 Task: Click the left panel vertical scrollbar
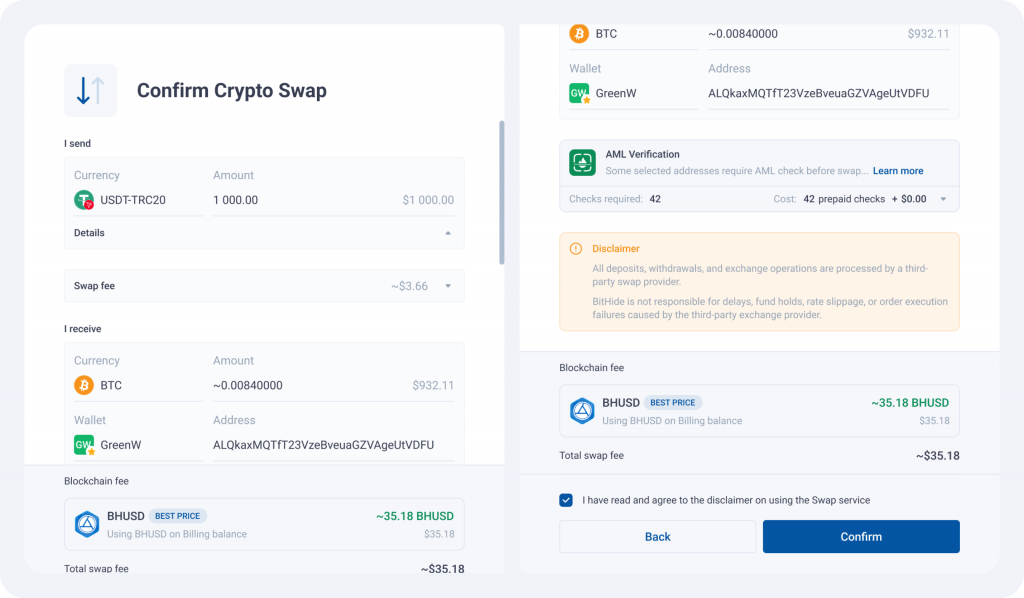(501, 190)
